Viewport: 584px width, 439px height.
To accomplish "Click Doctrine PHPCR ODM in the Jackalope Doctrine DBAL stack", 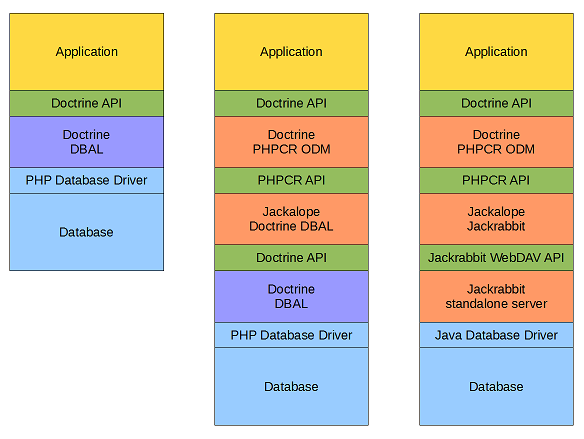I will [x=291, y=142].
